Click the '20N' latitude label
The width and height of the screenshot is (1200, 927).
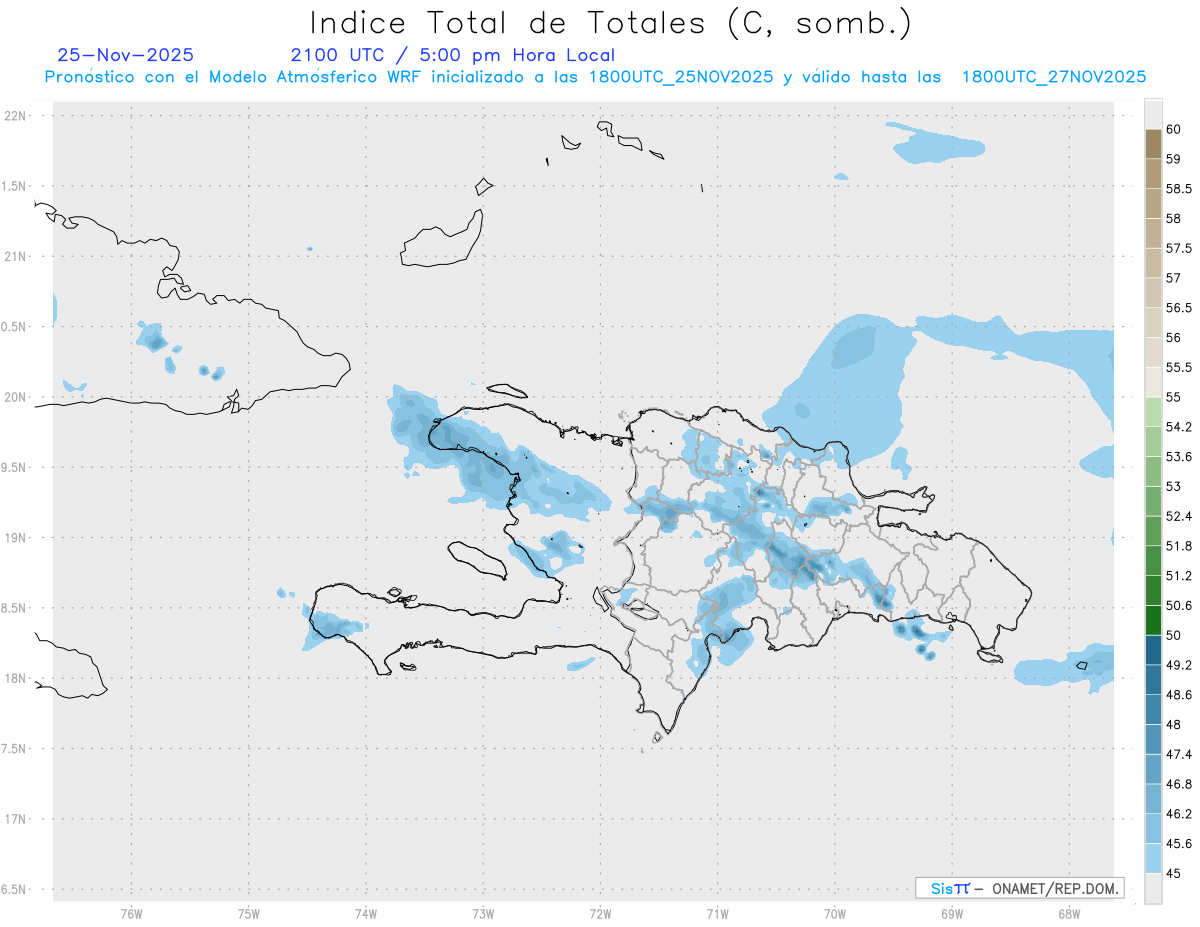click(16, 397)
